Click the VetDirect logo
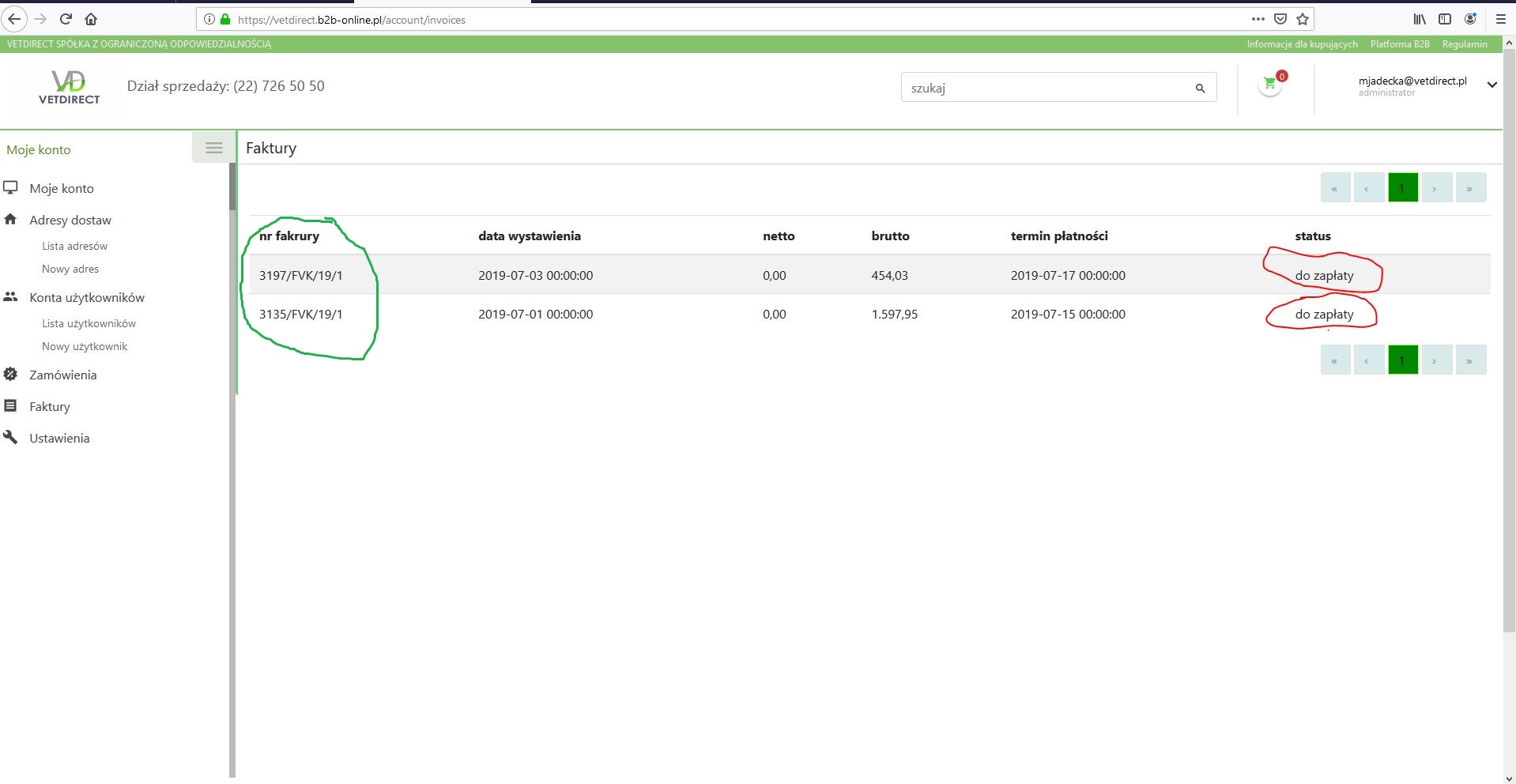The image size is (1516, 784). point(69,87)
